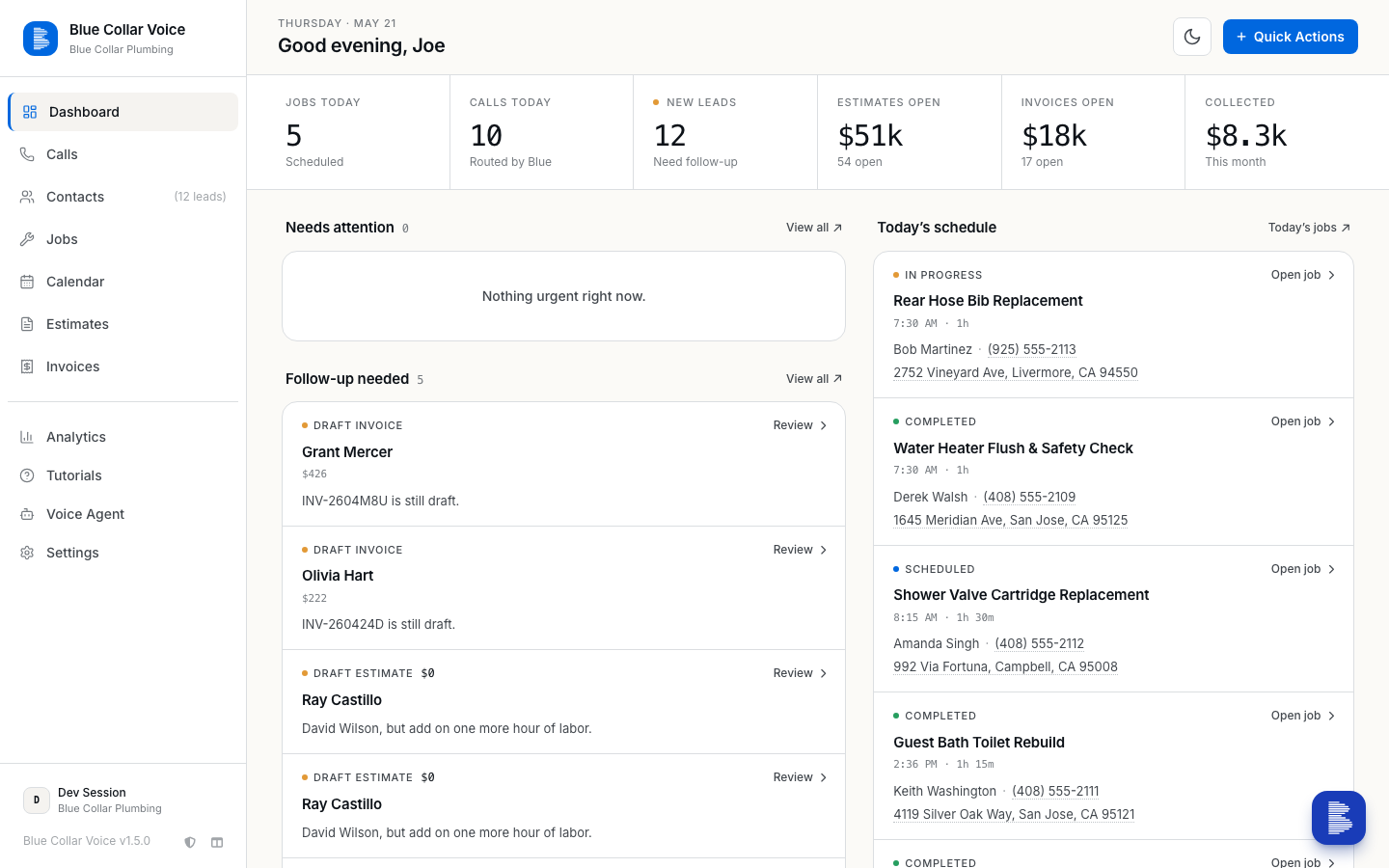The height and width of the screenshot is (868, 1389).
Task: Click the (12 leads) badge
Action: tap(200, 197)
